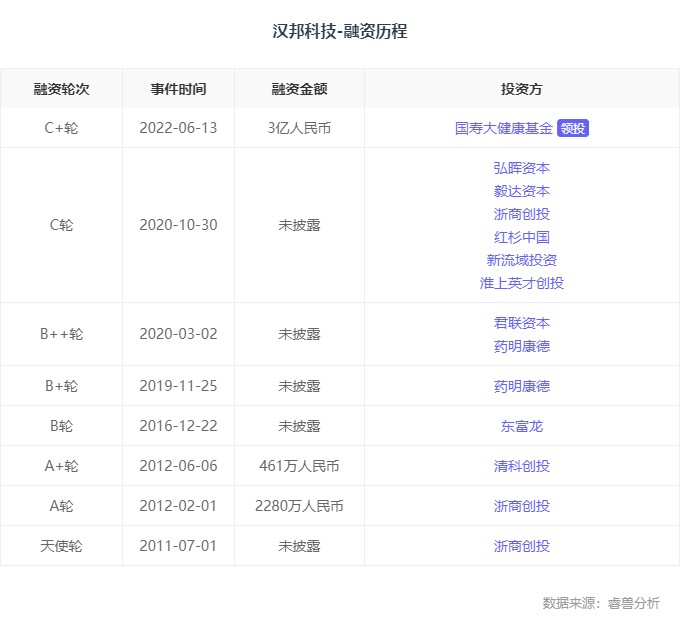
Task: Open the 弘晖资本 investor link
Action: pos(521,168)
